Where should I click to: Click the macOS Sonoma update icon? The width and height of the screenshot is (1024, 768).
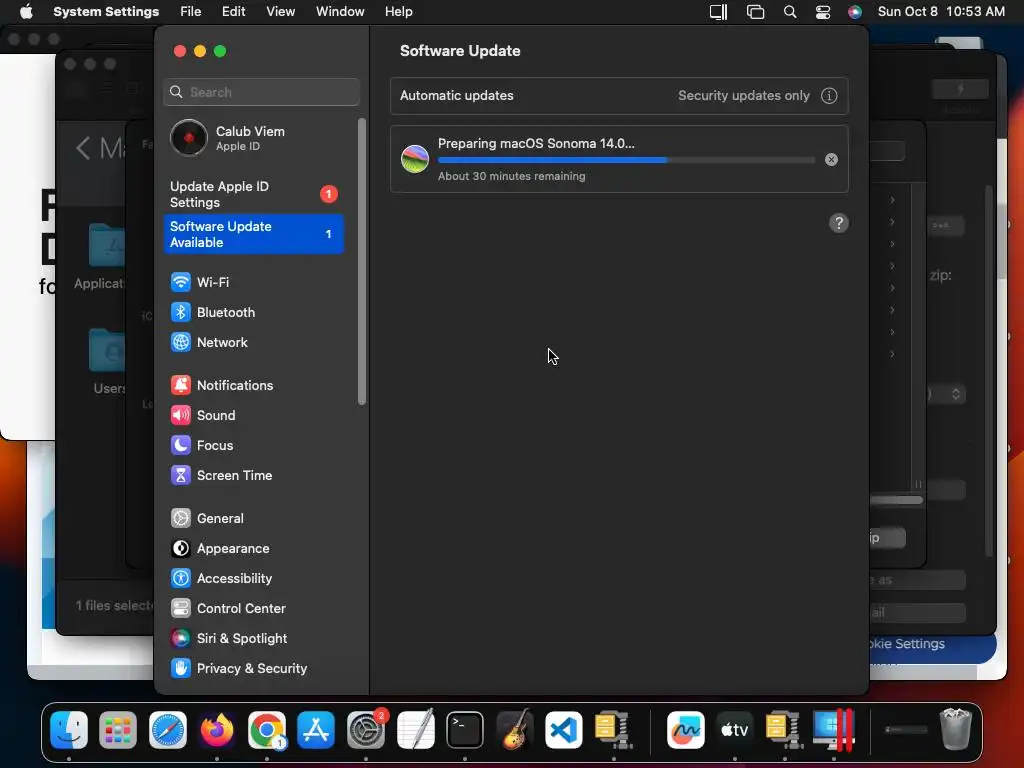(x=415, y=159)
